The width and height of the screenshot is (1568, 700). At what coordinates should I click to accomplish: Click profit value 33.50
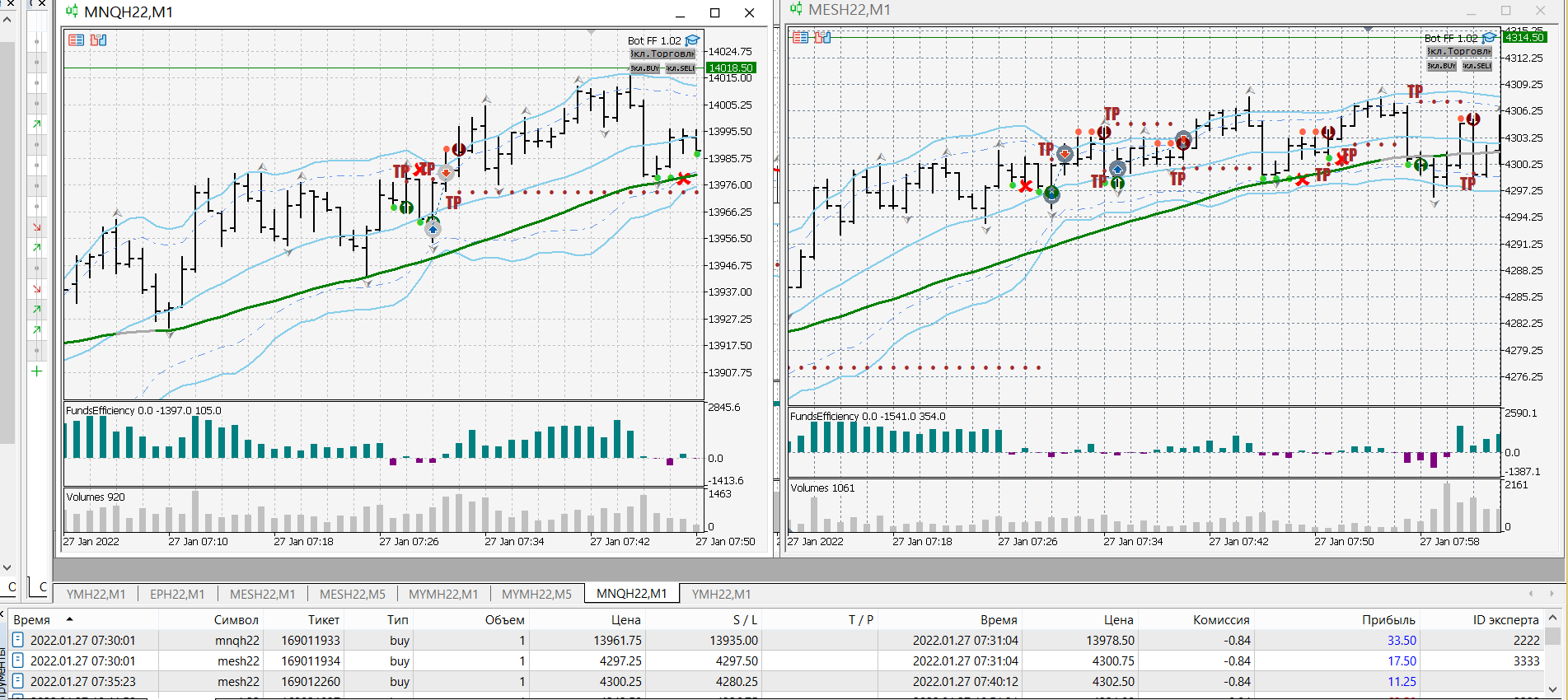click(1402, 640)
